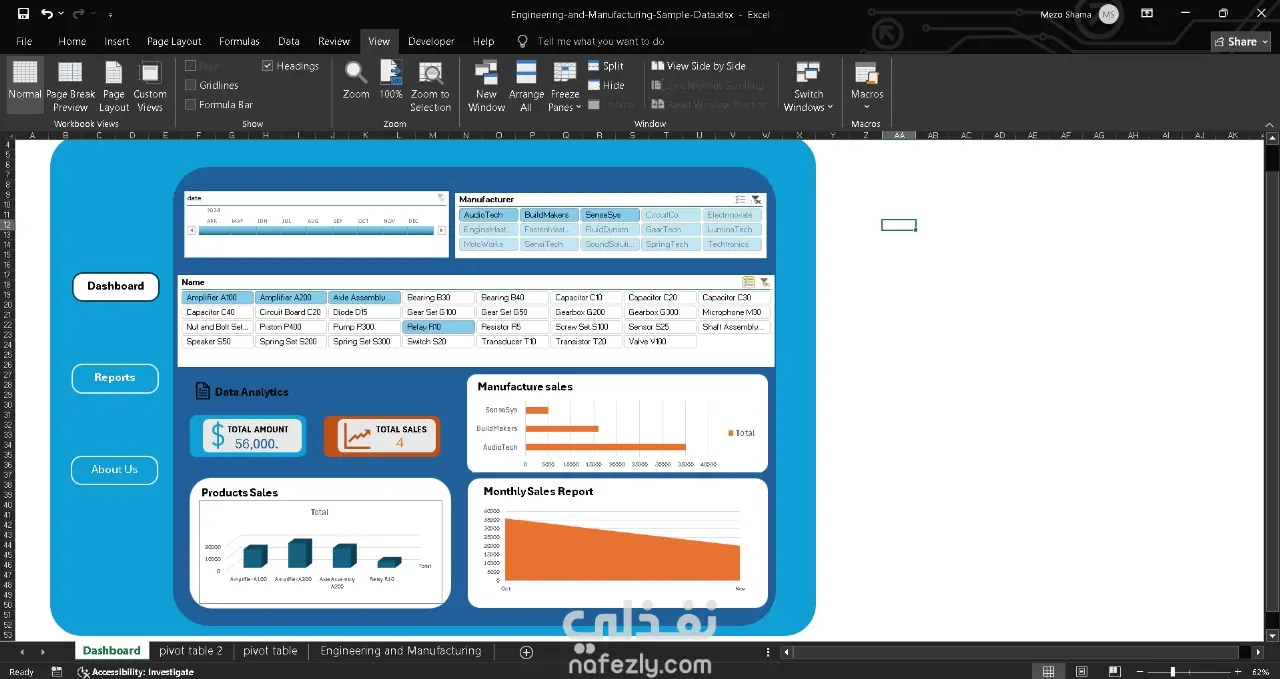Image resolution: width=1280 pixels, height=679 pixels.
Task: Open Customize Quick Access Toolbar dropdown
Action: 110,15
